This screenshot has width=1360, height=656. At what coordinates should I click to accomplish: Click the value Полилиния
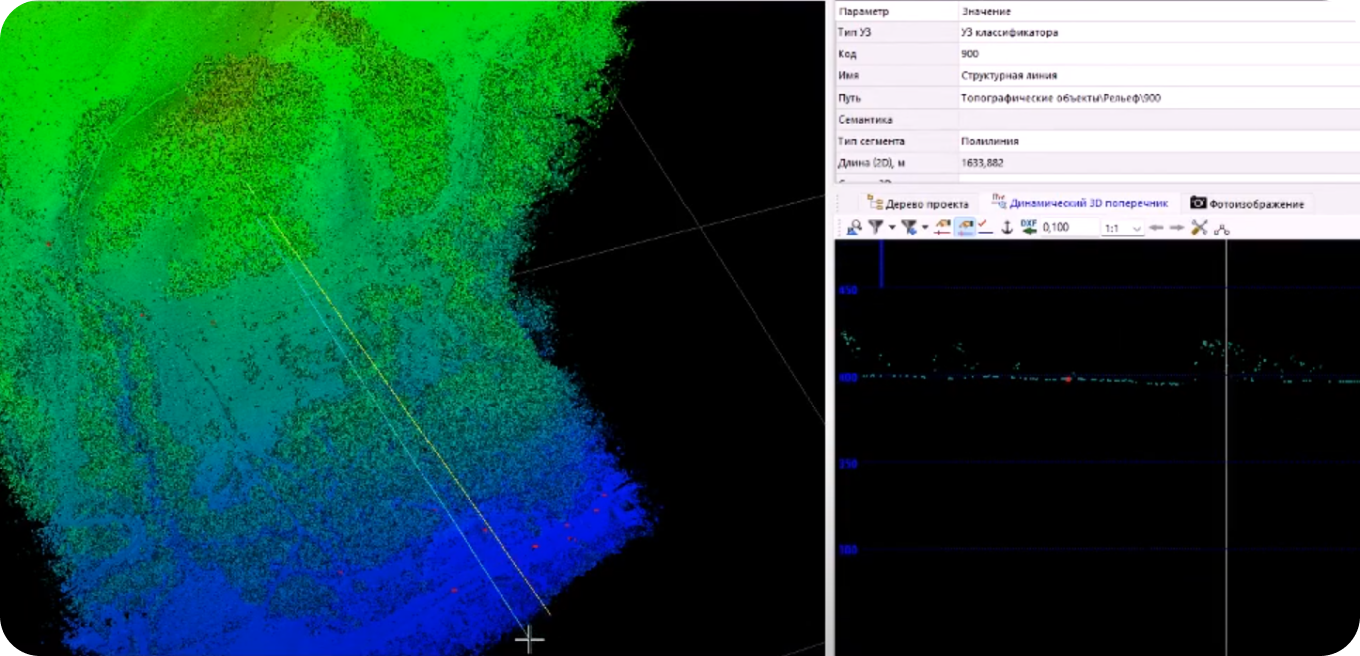(x=989, y=141)
